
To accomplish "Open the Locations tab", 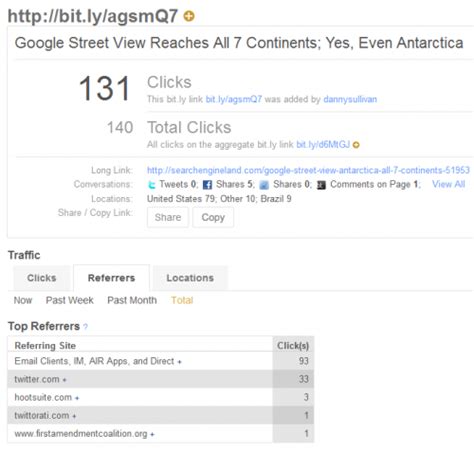I will click(x=190, y=278).
